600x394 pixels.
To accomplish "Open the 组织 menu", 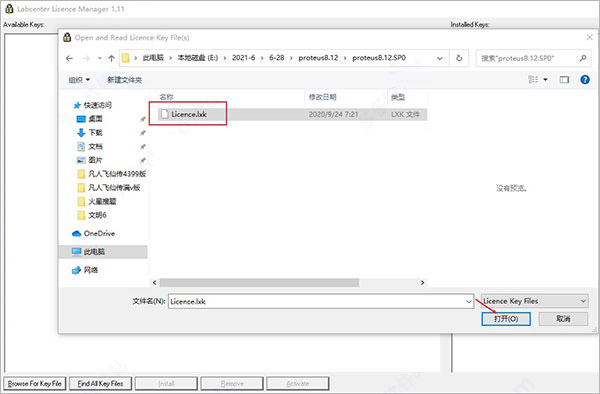I will click(79, 80).
